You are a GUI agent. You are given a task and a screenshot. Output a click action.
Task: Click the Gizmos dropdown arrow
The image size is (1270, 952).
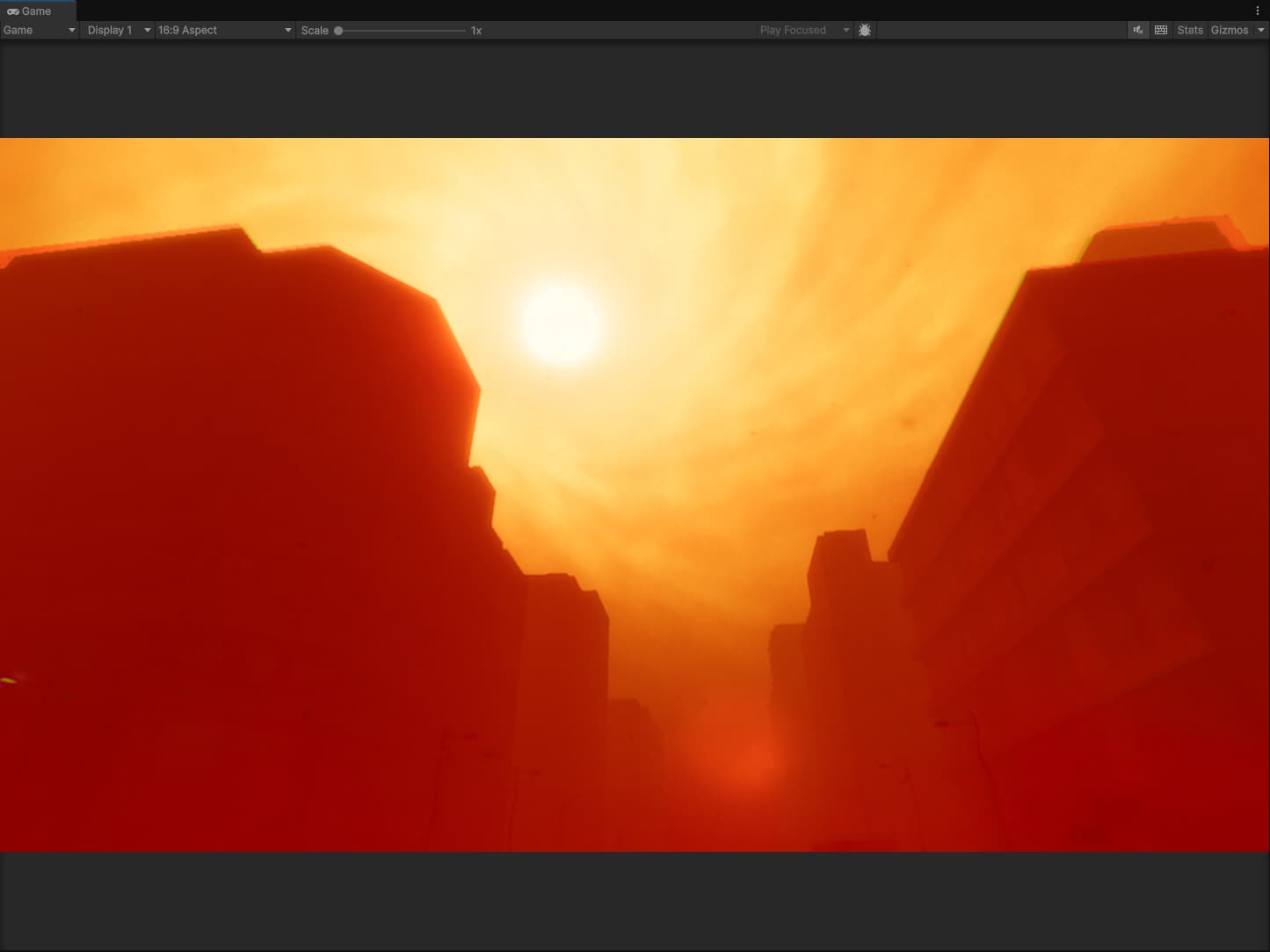[x=1260, y=30]
